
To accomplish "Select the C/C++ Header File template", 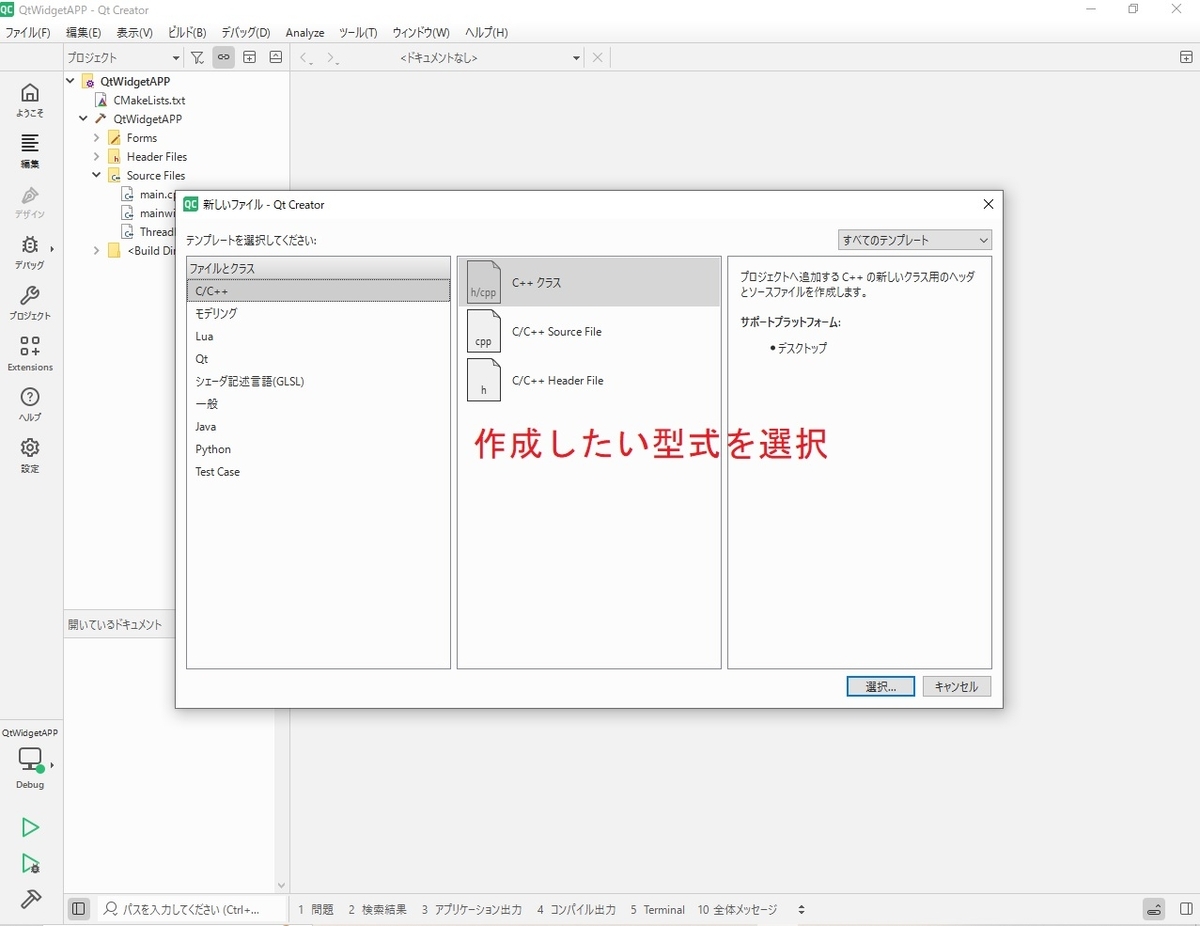I will (589, 380).
